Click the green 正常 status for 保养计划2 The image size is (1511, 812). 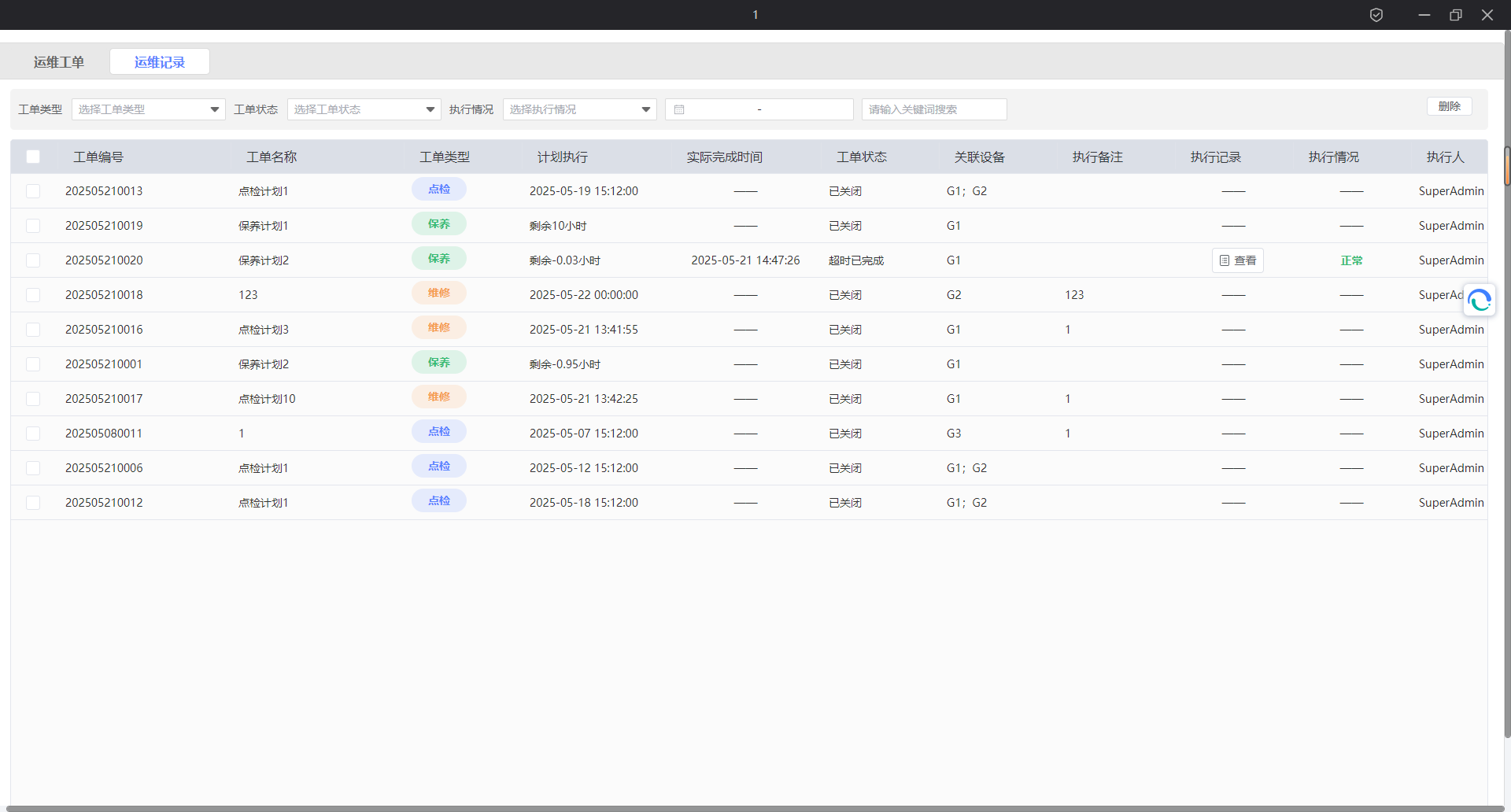1351,260
